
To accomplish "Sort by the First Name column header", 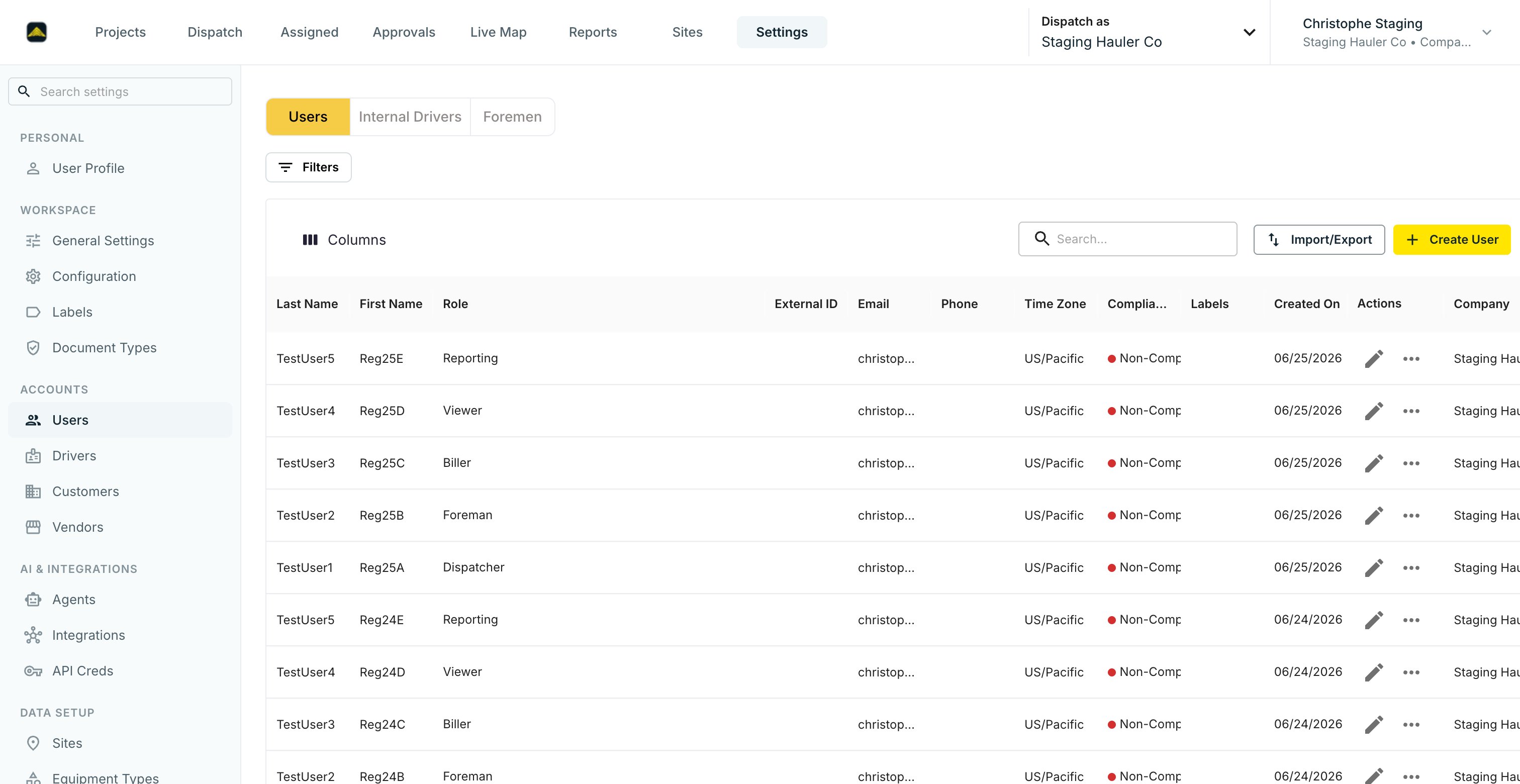I will pyautogui.click(x=391, y=304).
